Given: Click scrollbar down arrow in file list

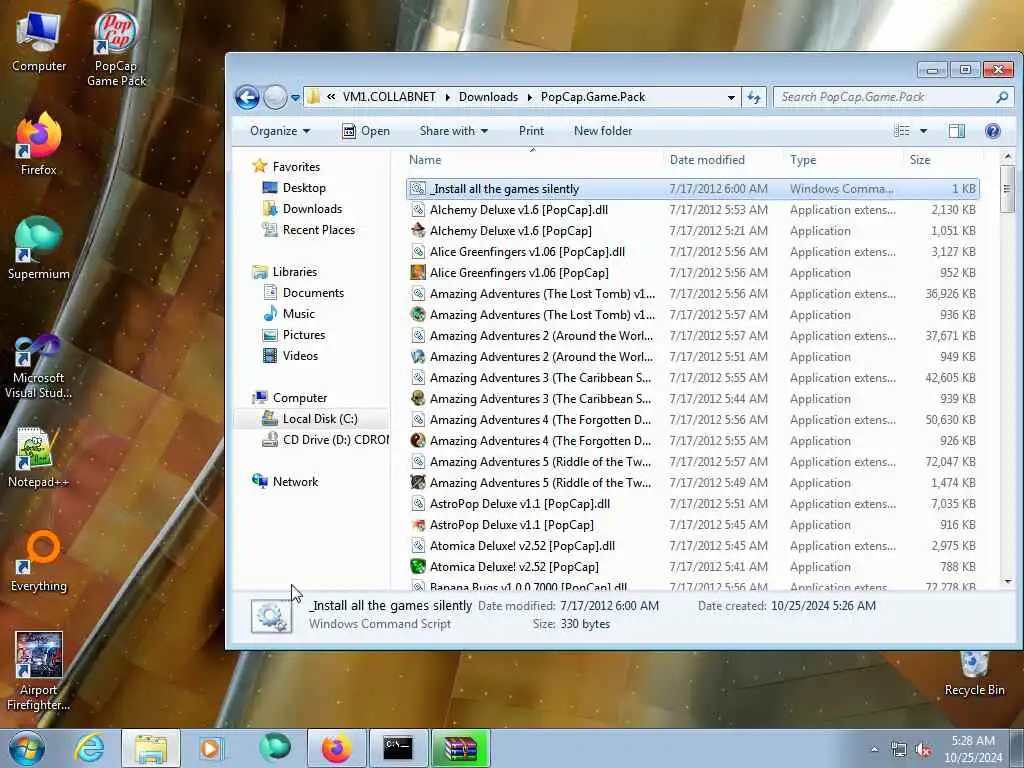Looking at the screenshot, I should (x=1007, y=581).
